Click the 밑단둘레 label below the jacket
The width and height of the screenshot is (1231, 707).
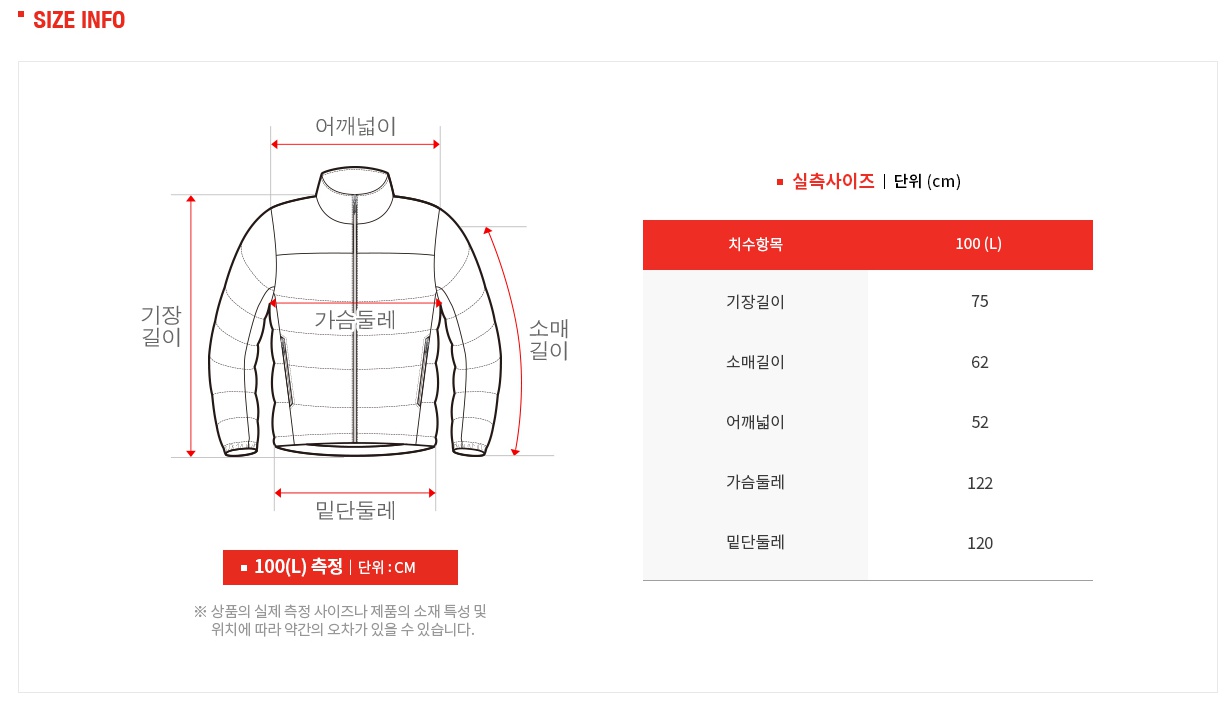[355, 510]
